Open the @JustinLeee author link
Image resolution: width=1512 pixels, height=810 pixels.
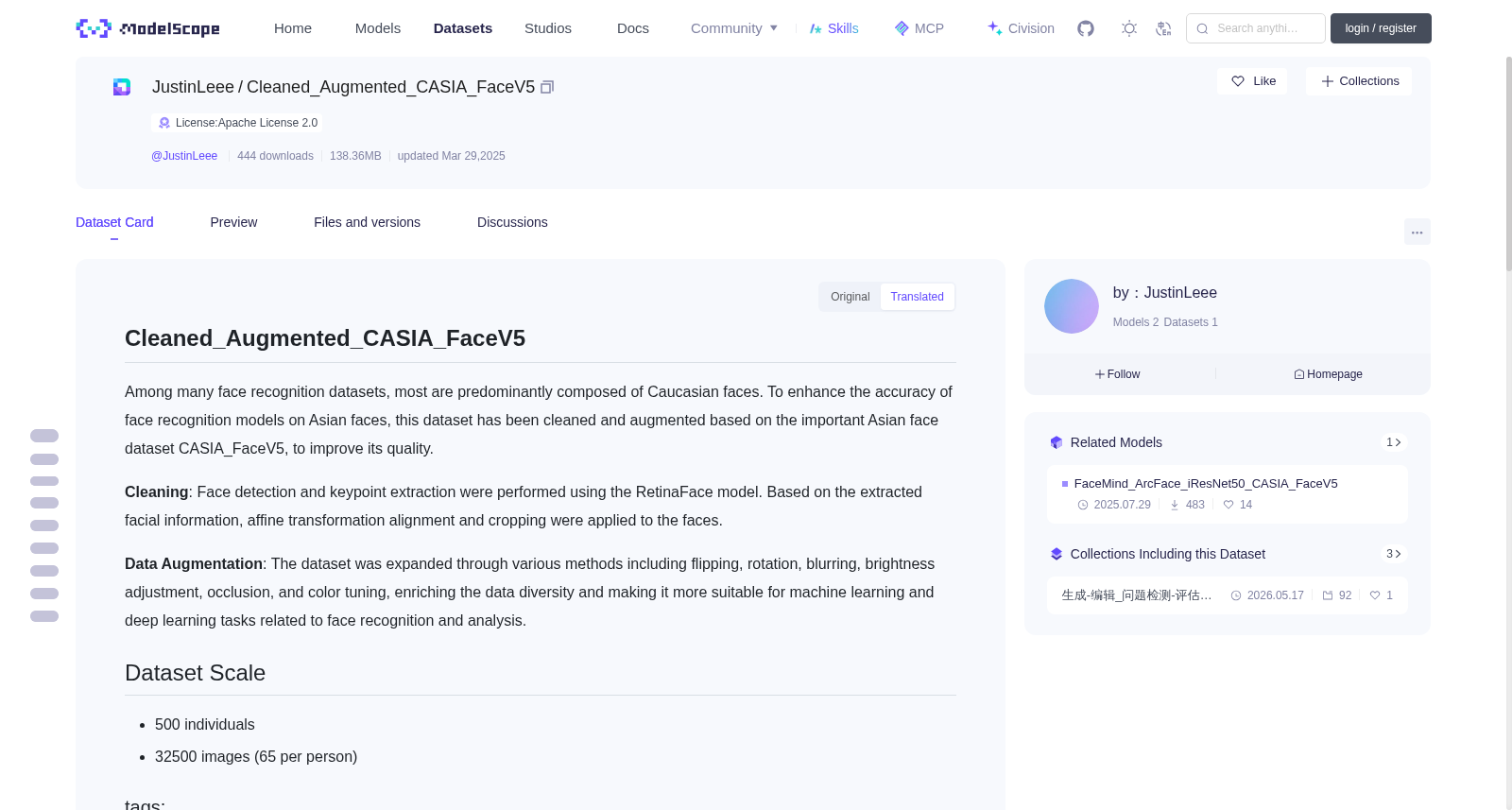184,156
